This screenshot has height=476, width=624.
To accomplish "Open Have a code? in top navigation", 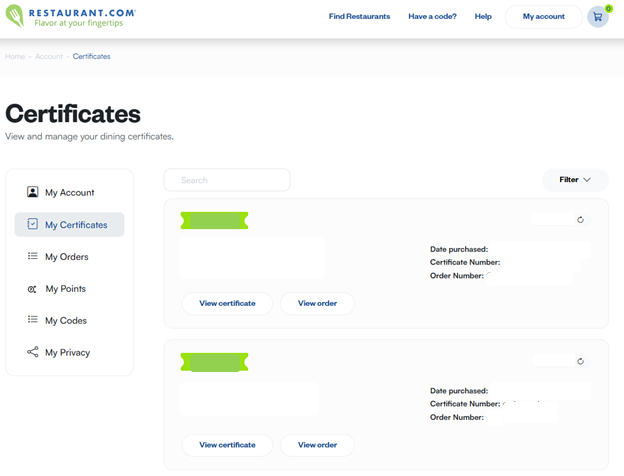I will pyautogui.click(x=432, y=16).
